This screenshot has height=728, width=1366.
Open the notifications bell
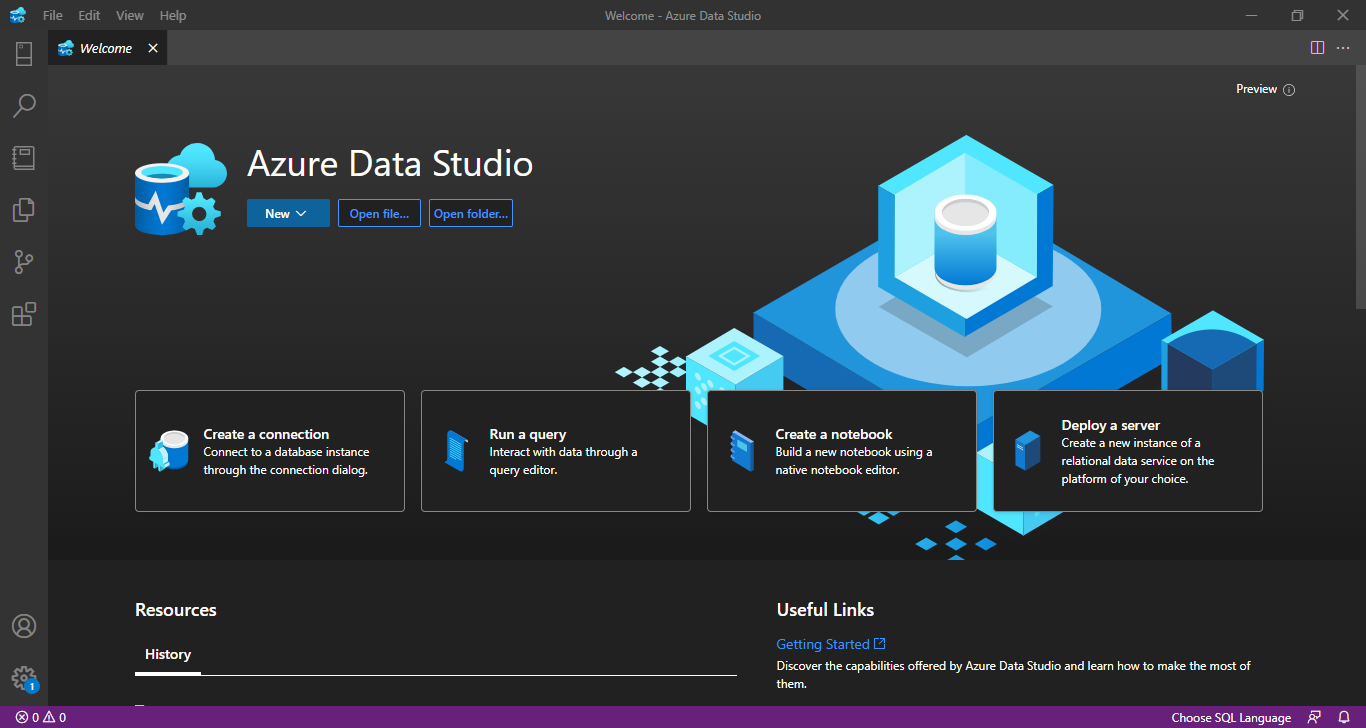click(1344, 717)
